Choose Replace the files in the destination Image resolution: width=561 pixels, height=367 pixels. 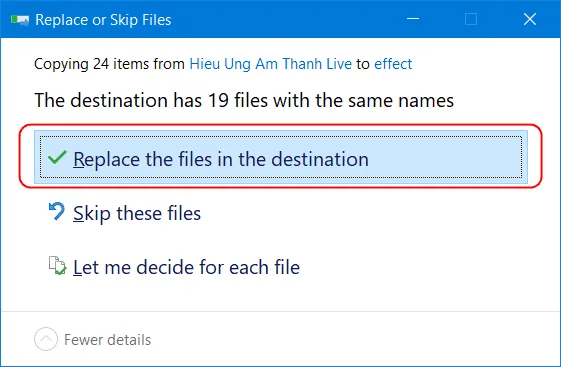coord(281,157)
